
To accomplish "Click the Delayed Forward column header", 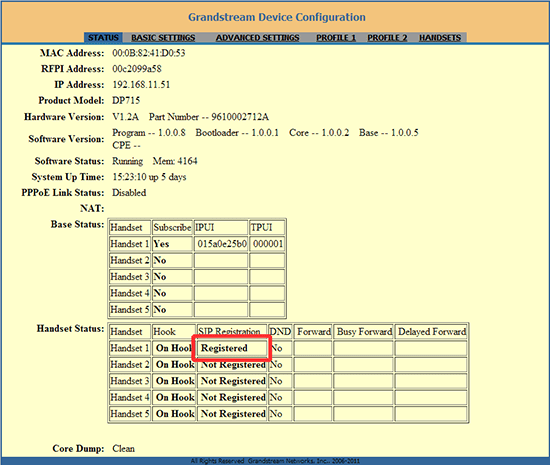I will click(432, 332).
